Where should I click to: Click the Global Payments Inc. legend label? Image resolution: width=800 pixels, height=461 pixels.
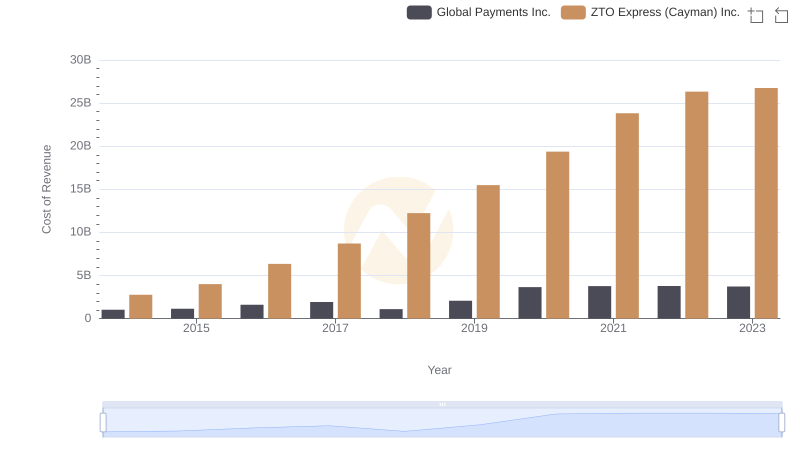point(493,12)
